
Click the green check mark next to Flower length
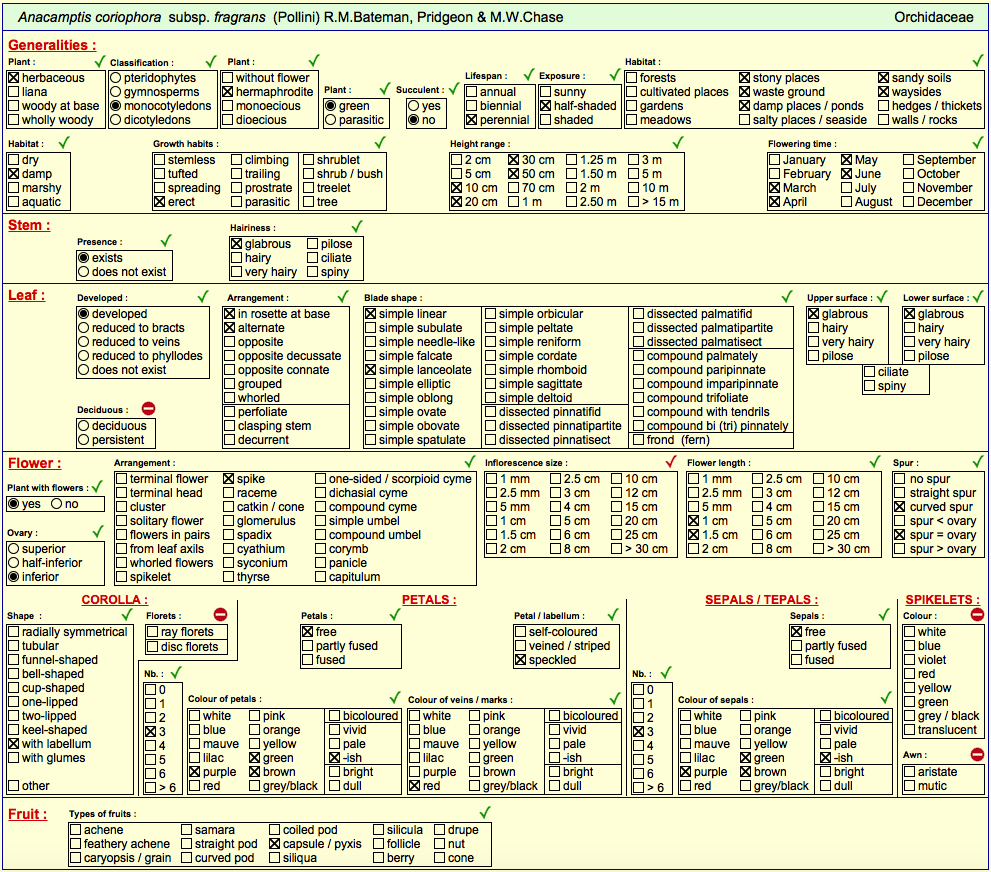875,462
